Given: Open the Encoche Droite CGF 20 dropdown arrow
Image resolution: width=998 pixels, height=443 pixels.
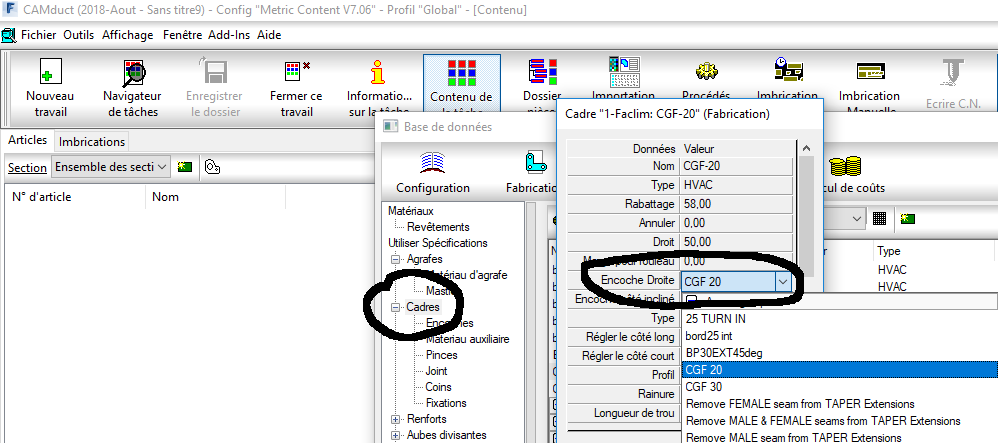Looking at the screenshot, I should [x=783, y=281].
